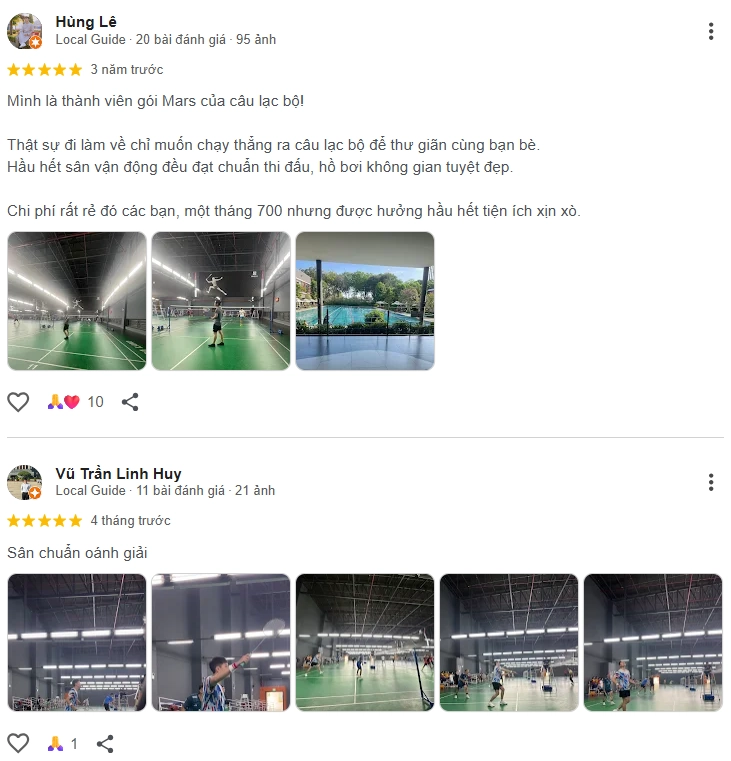
Task: Open fourth photo in second review
Action: pyautogui.click(x=509, y=643)
